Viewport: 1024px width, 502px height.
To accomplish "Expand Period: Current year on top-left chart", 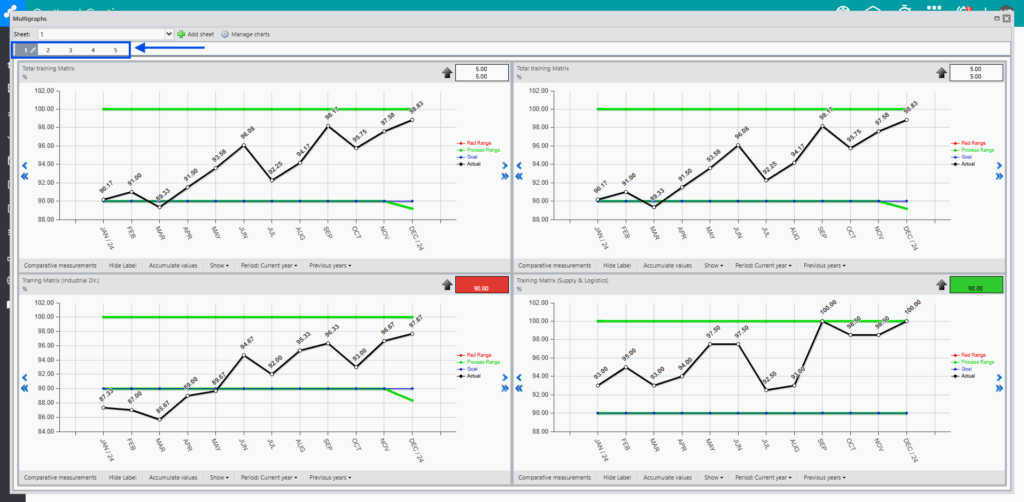I will (269, 266).
